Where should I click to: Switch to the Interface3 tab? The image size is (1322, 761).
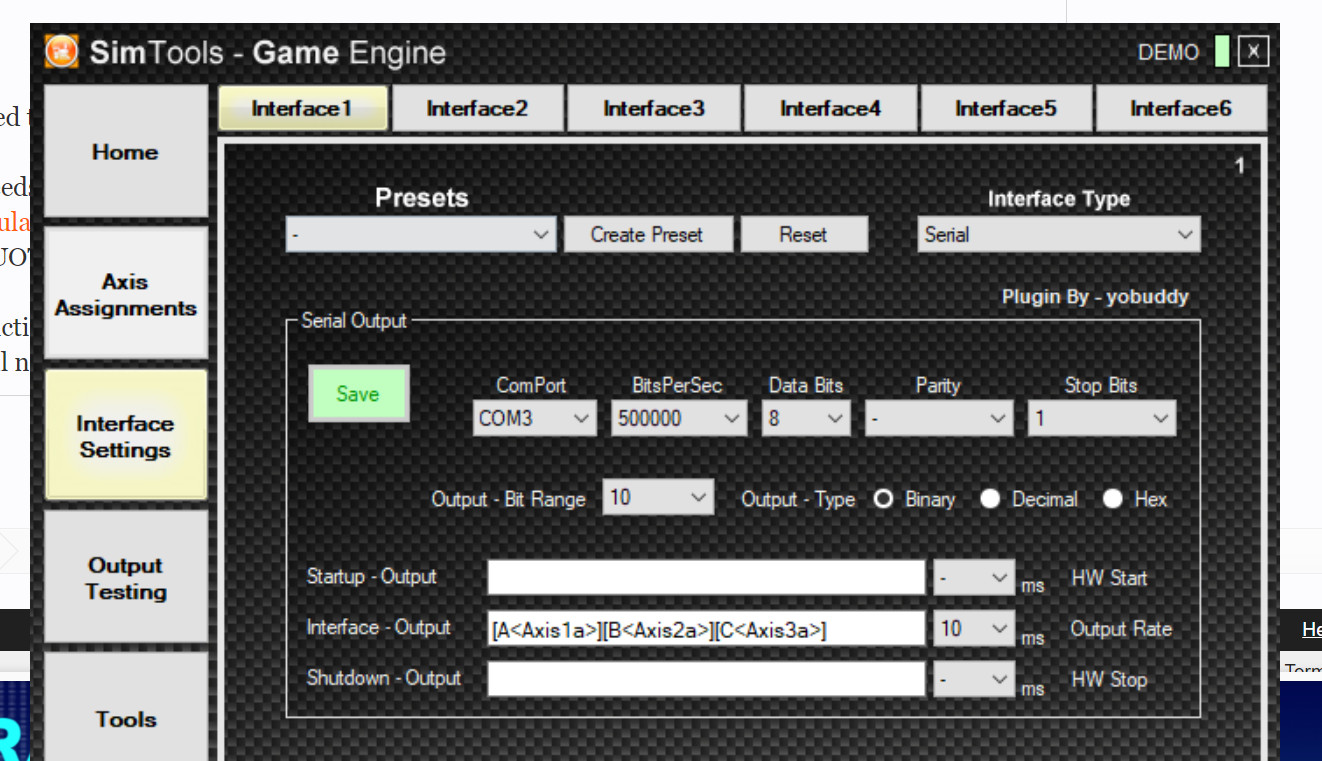click(654, 108)
